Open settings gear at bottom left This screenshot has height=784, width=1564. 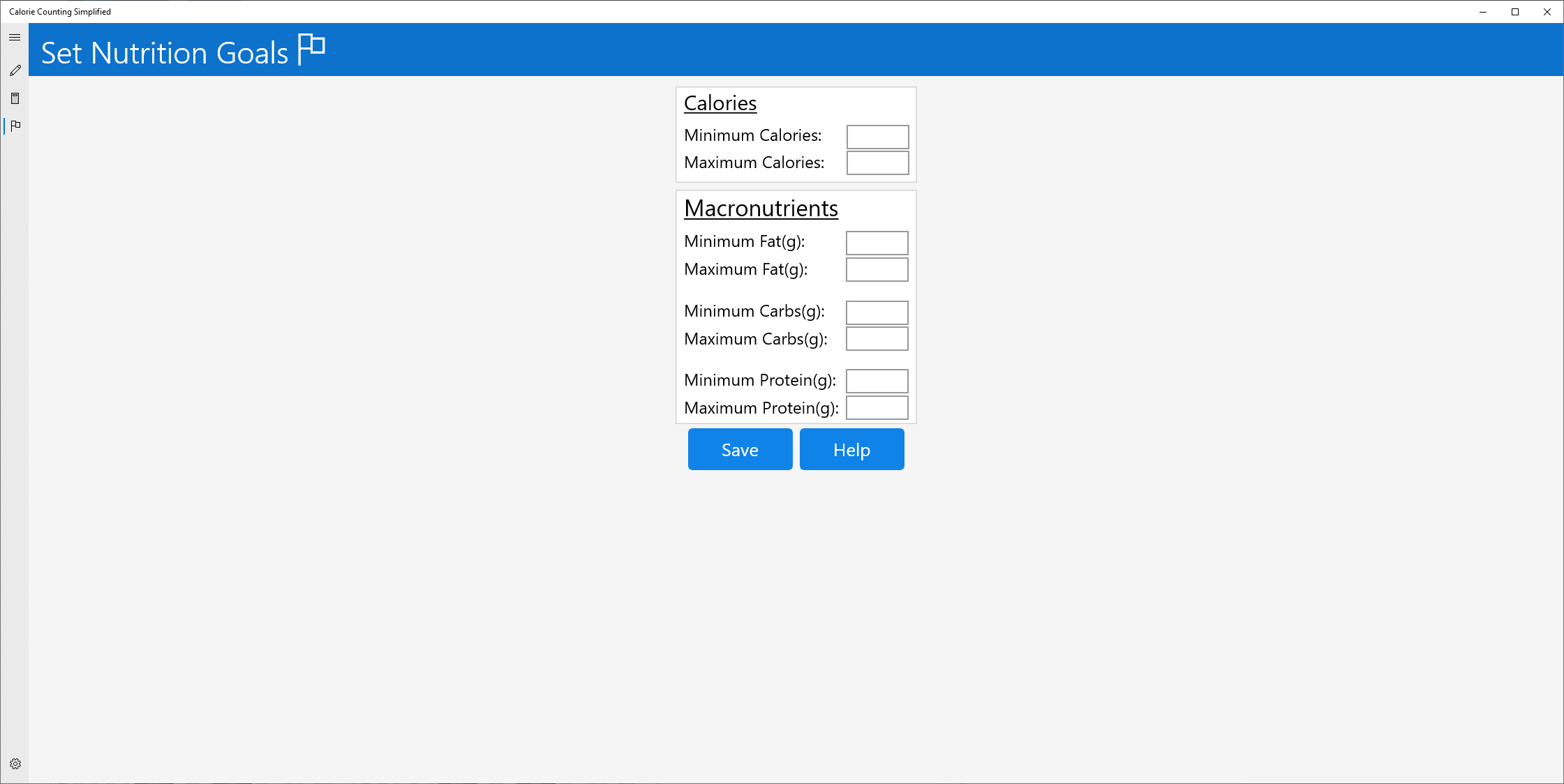click(15, 764)
